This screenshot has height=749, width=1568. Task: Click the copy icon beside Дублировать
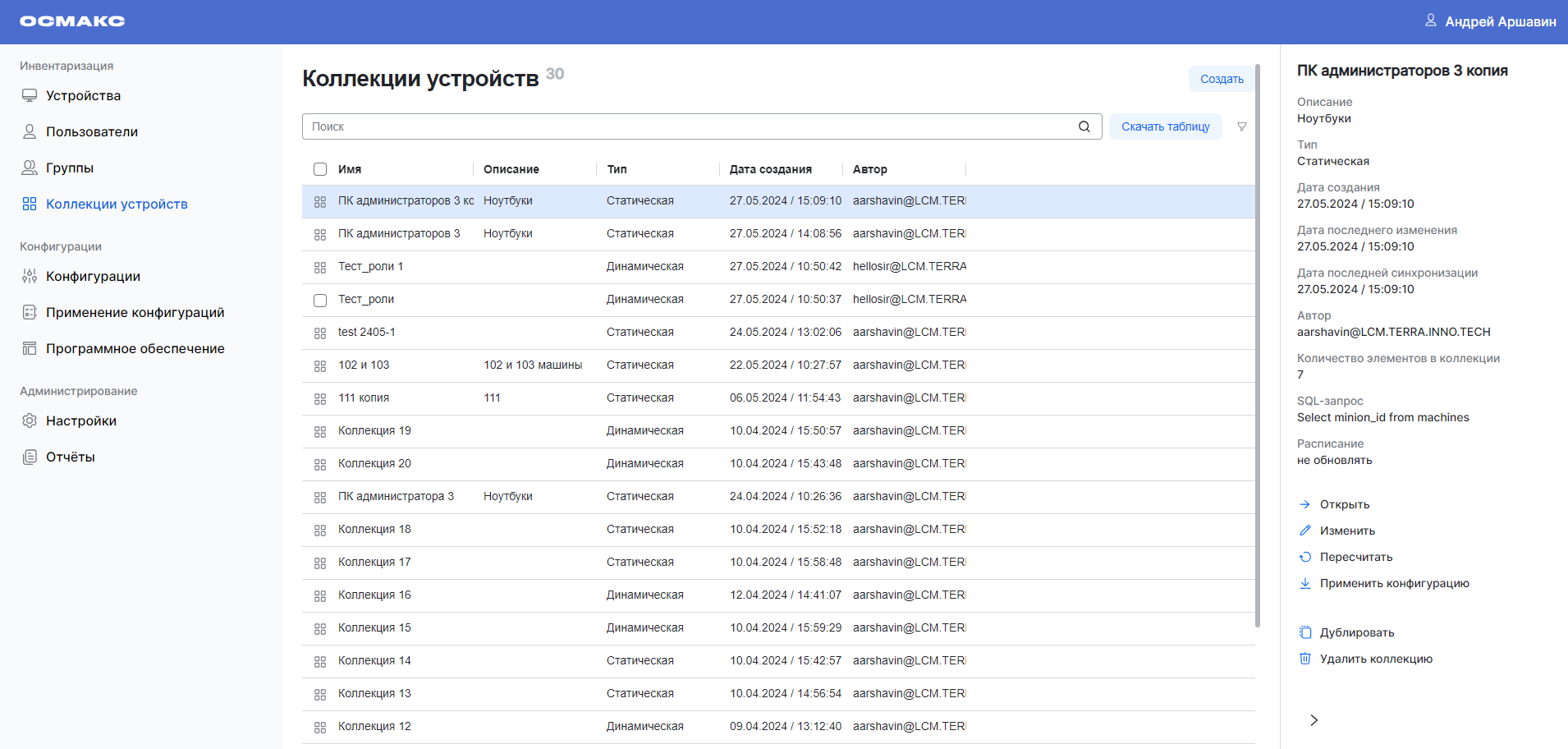tap(1305, 632)
